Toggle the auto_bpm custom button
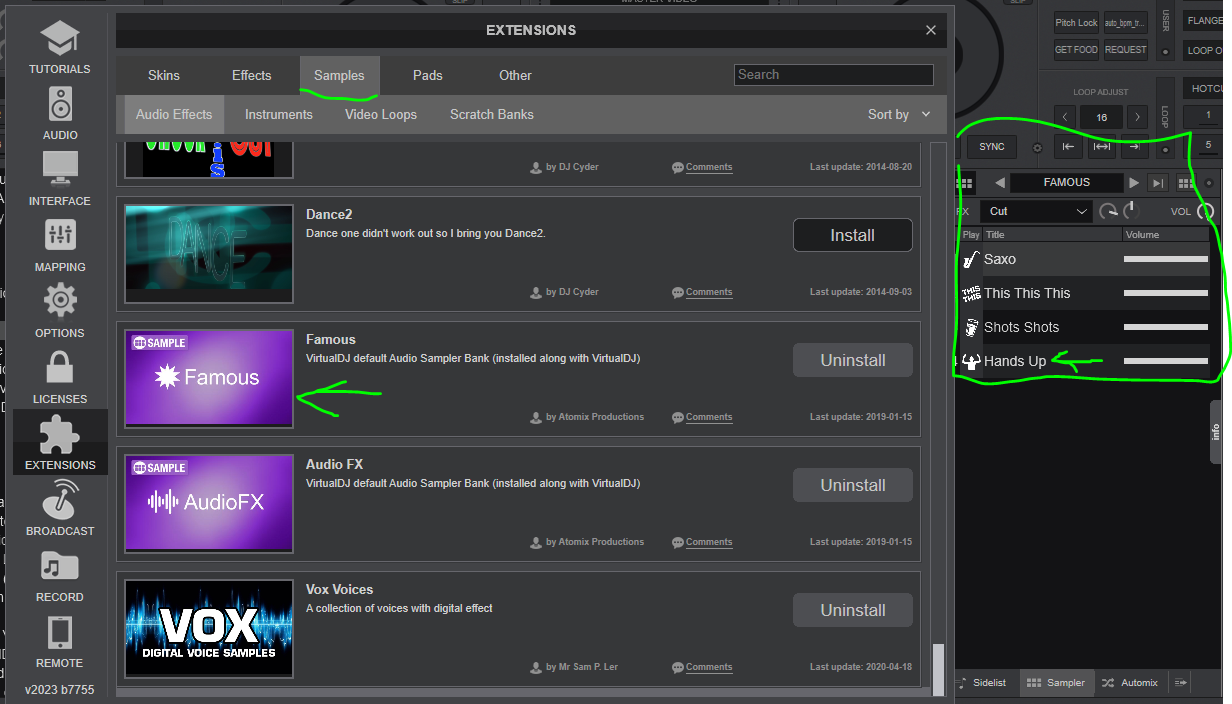 pyautogui.click(x=1125, y=22)
